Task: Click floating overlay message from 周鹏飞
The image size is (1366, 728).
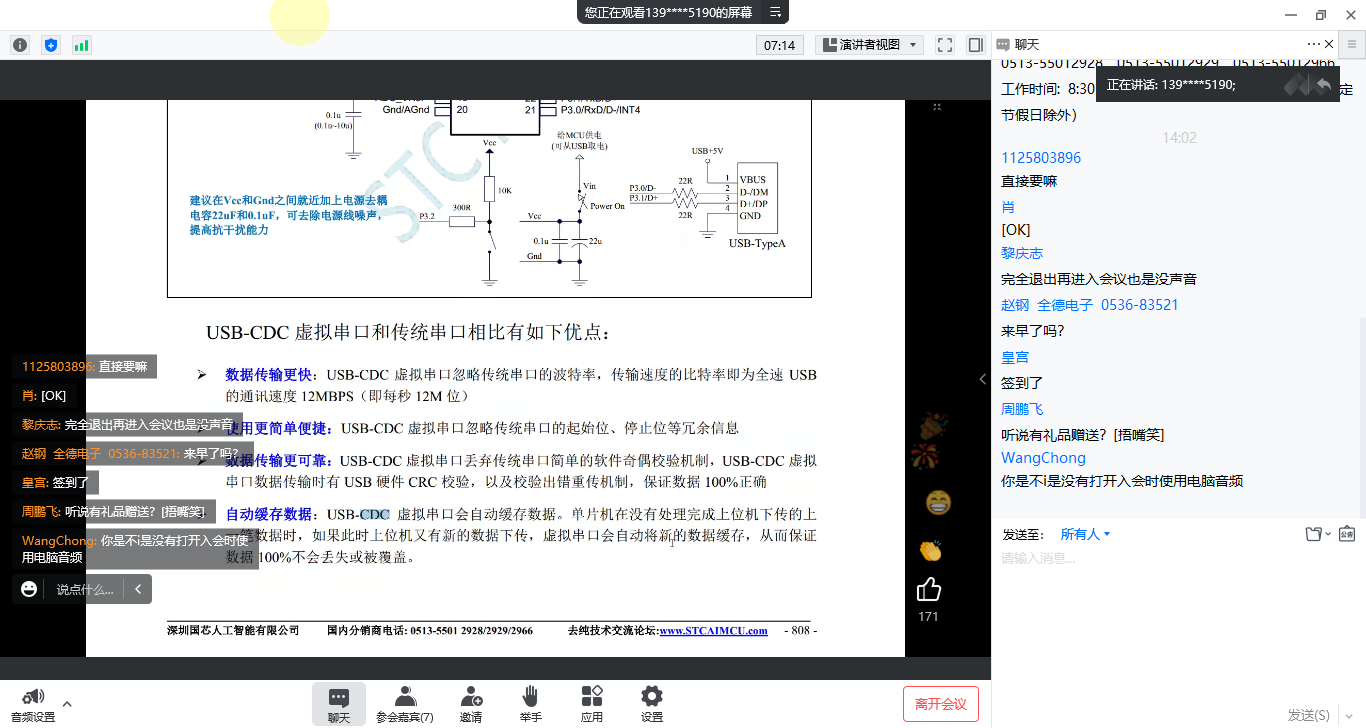Action: [x=114, y=512]
